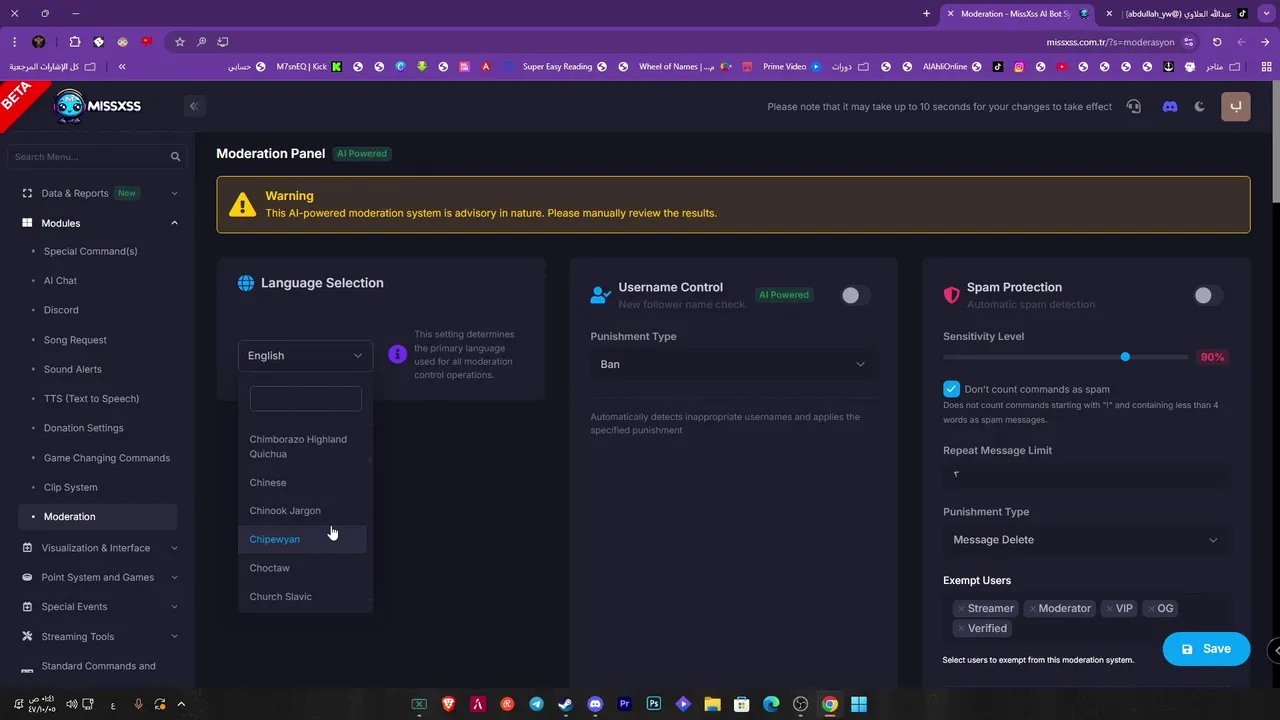Screen dimensions: 1280x720
Task: Open the Message Delete punishment dropdown
Action: coord(1086,540)
